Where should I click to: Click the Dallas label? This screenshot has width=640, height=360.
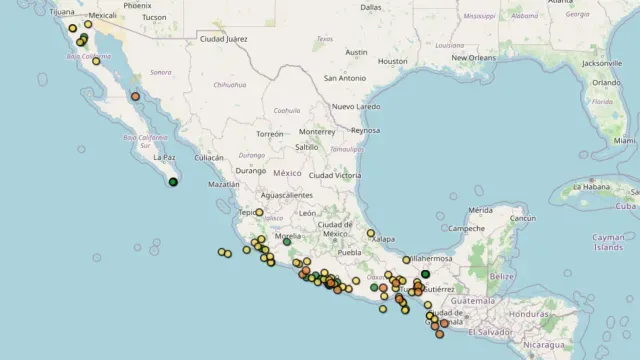371,7
